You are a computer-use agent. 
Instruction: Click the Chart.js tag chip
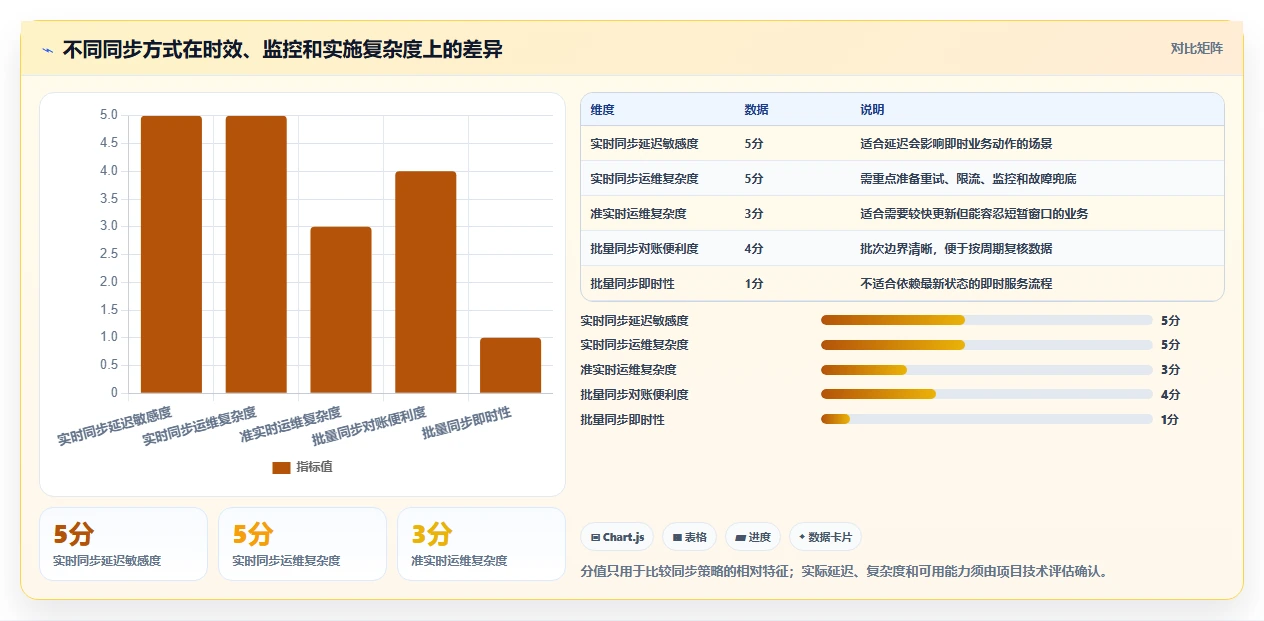616,537
